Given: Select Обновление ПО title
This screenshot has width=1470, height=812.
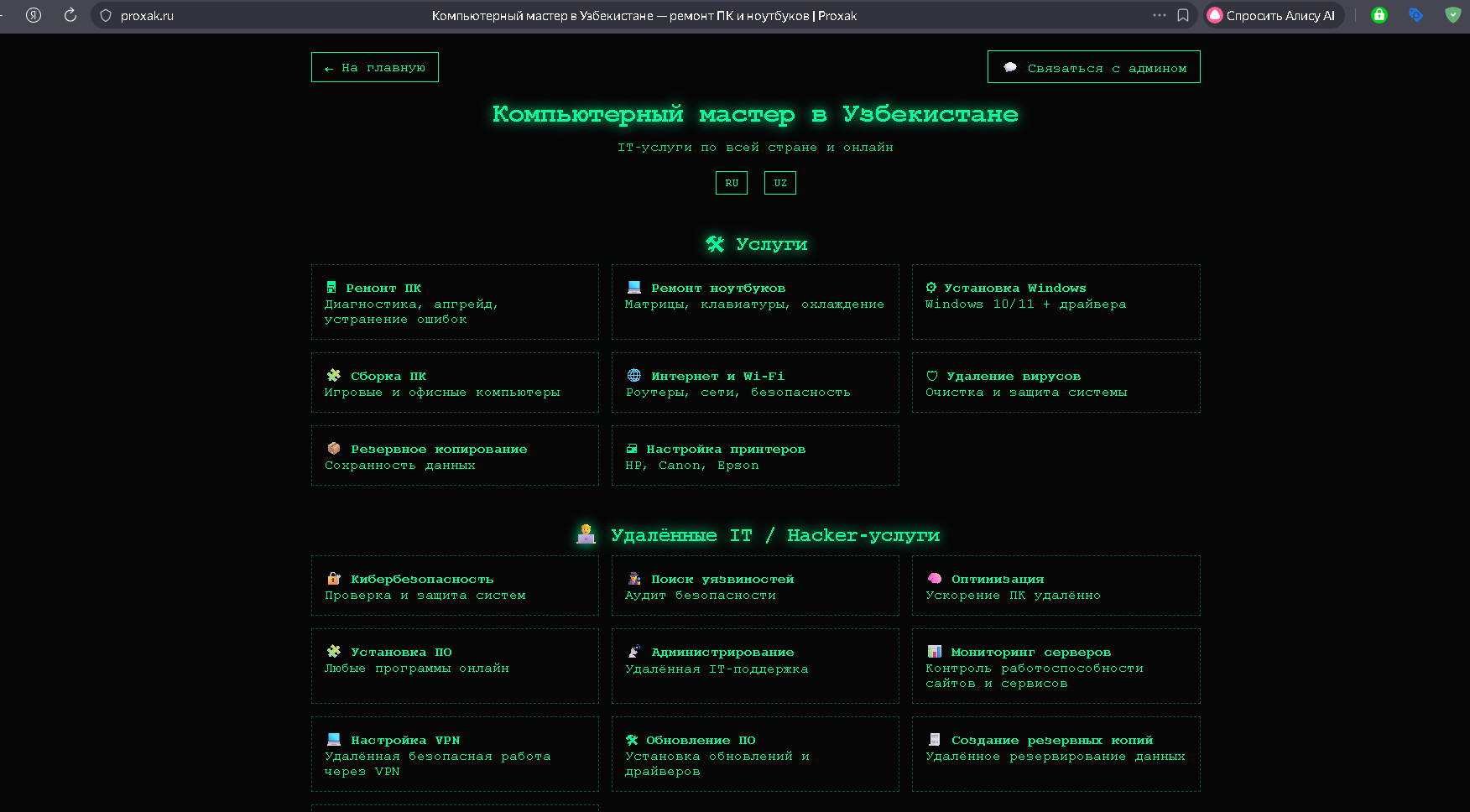Looking at the screenshot, I should [x=701, y=740].
